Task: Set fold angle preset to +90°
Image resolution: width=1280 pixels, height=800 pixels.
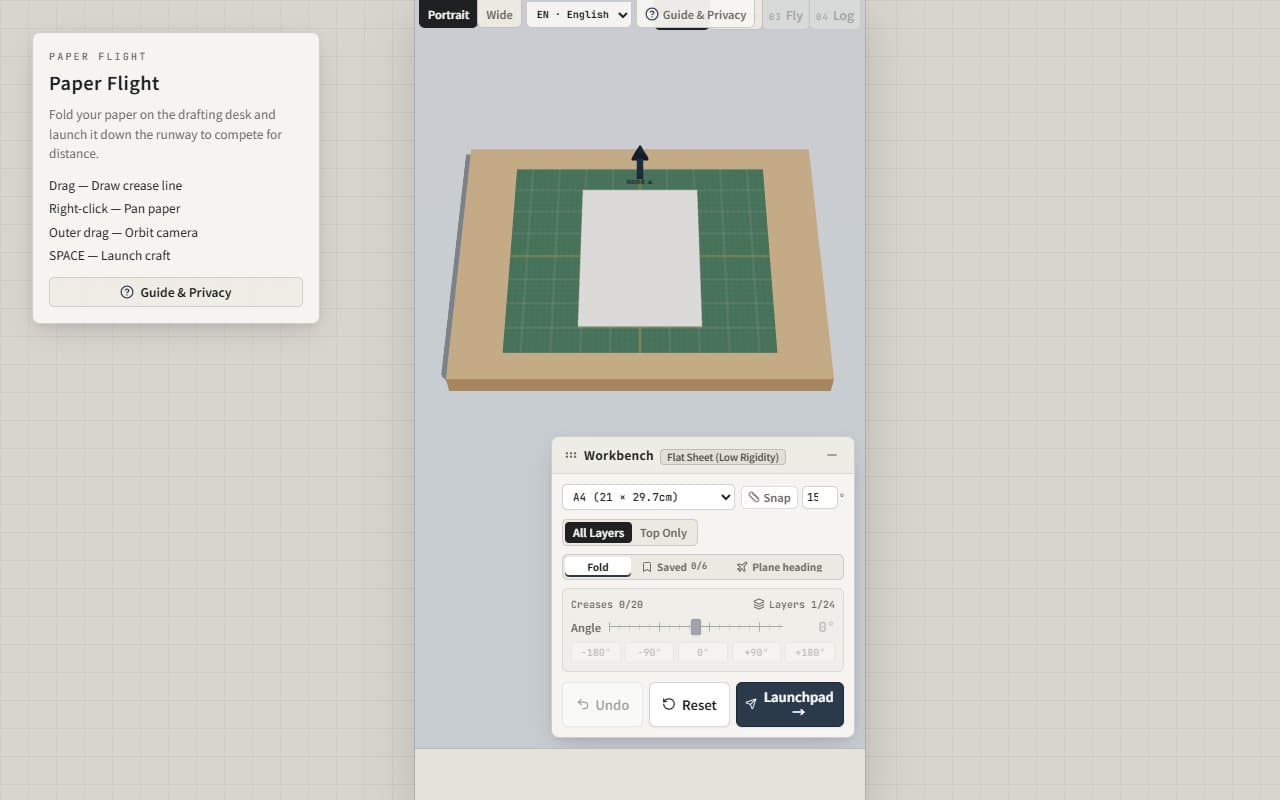Action: [x=756, y=652]
